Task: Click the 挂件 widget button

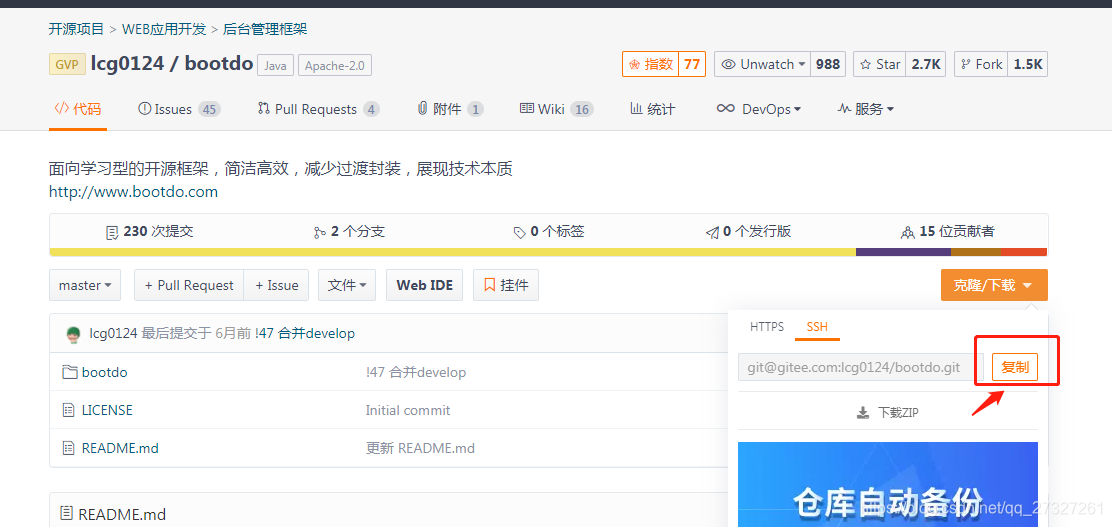Action: pos(506,285)
